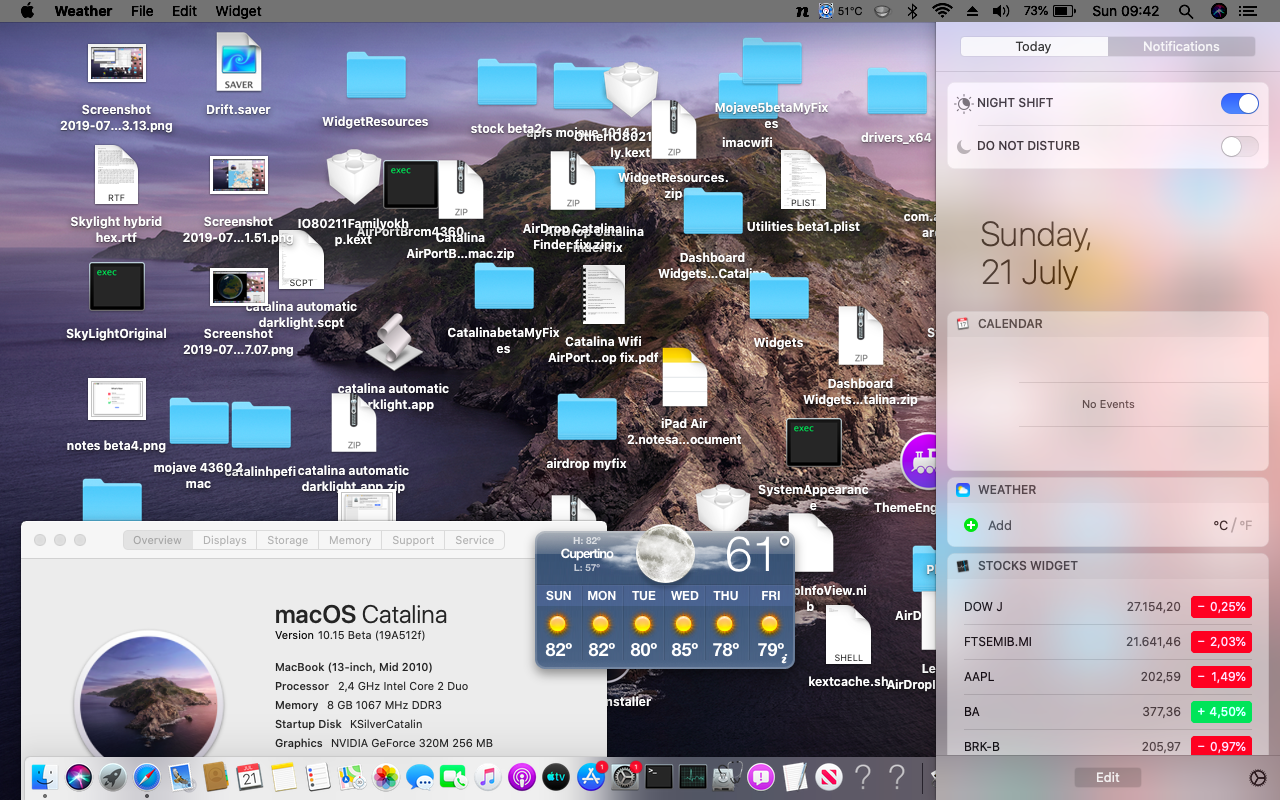Viewport: 1280px width, 800px height.
Task: Open the News app in Dock
Action: 829,776
